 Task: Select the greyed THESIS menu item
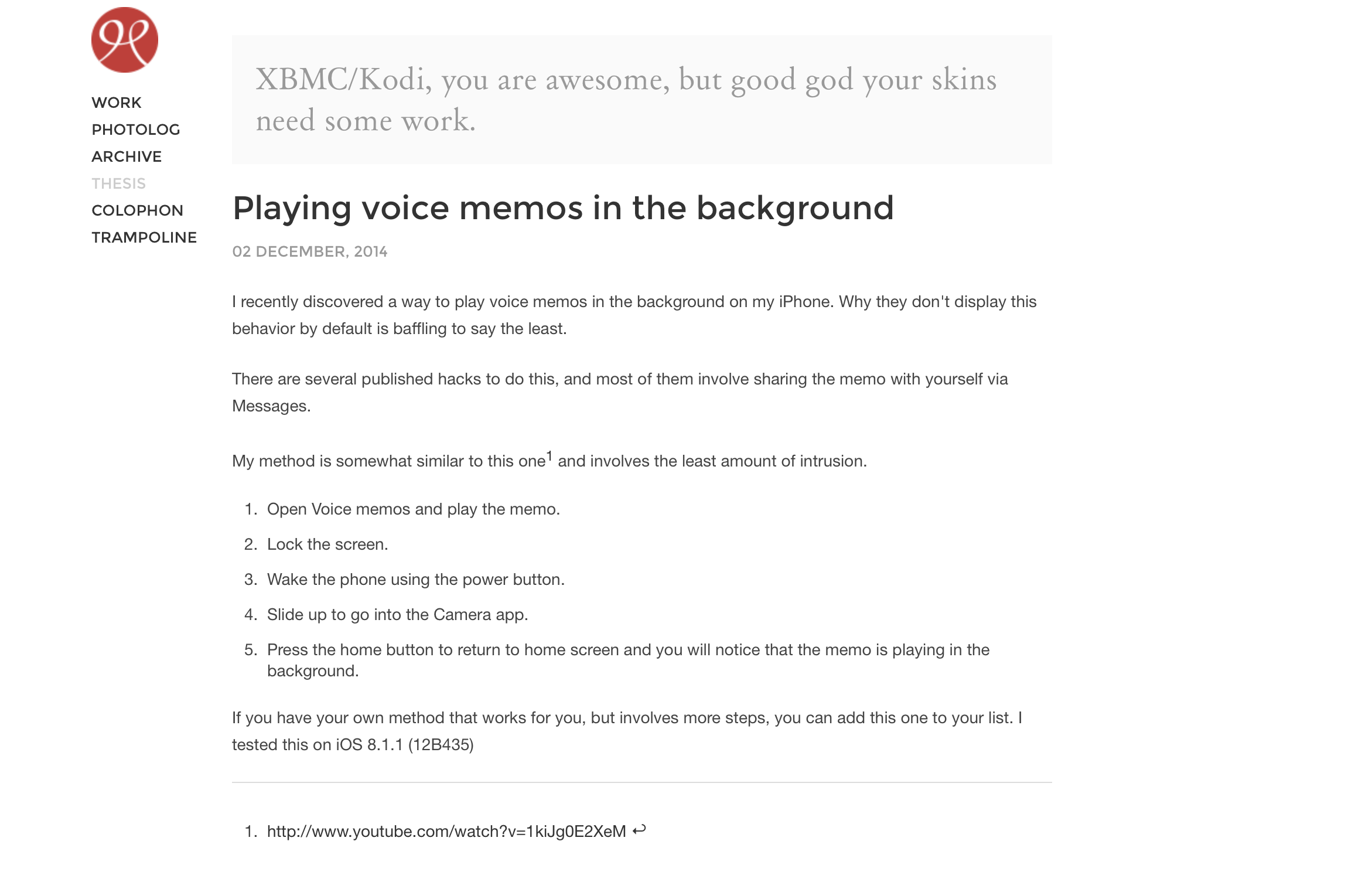point(119,183)
